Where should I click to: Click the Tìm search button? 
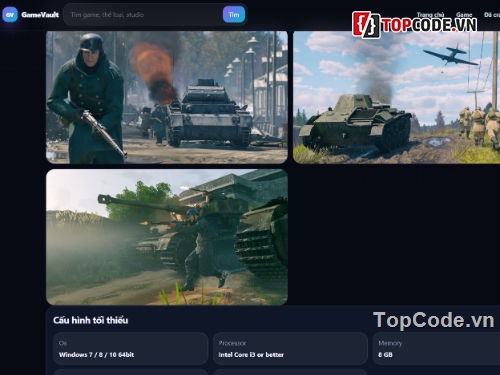point(234,15)
